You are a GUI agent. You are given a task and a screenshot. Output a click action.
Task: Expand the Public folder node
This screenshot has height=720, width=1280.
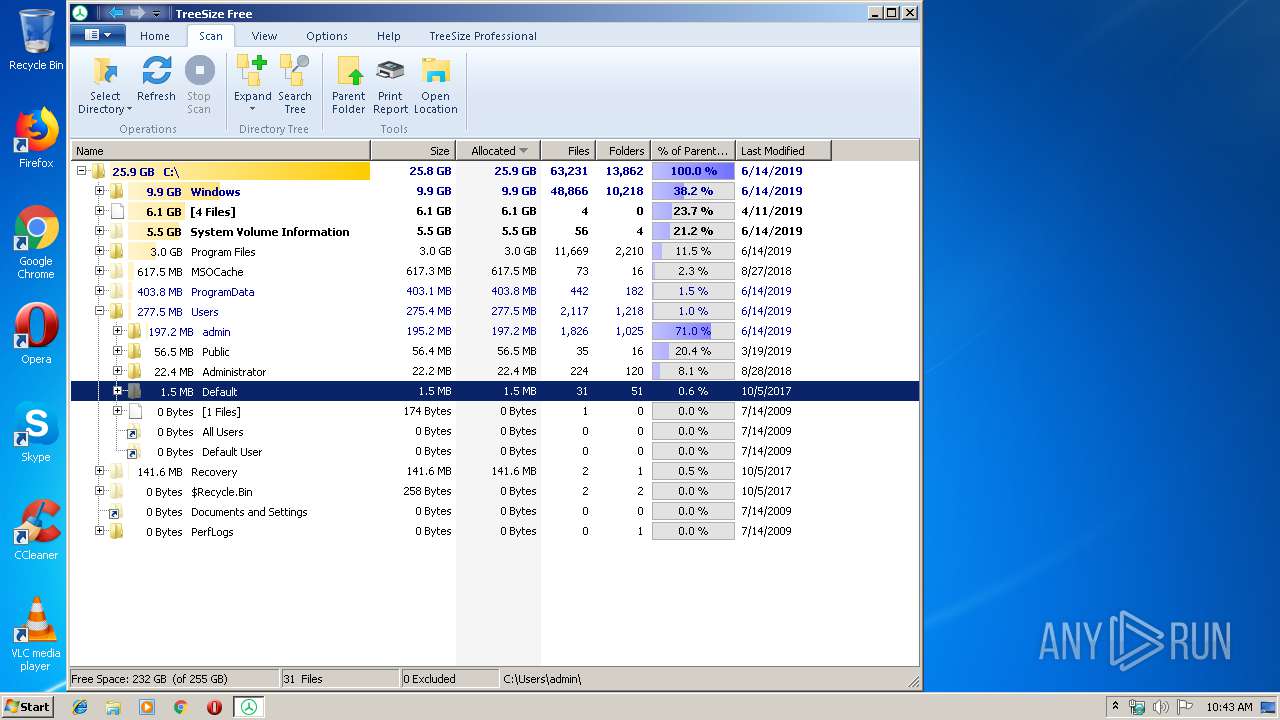(117, 351)
